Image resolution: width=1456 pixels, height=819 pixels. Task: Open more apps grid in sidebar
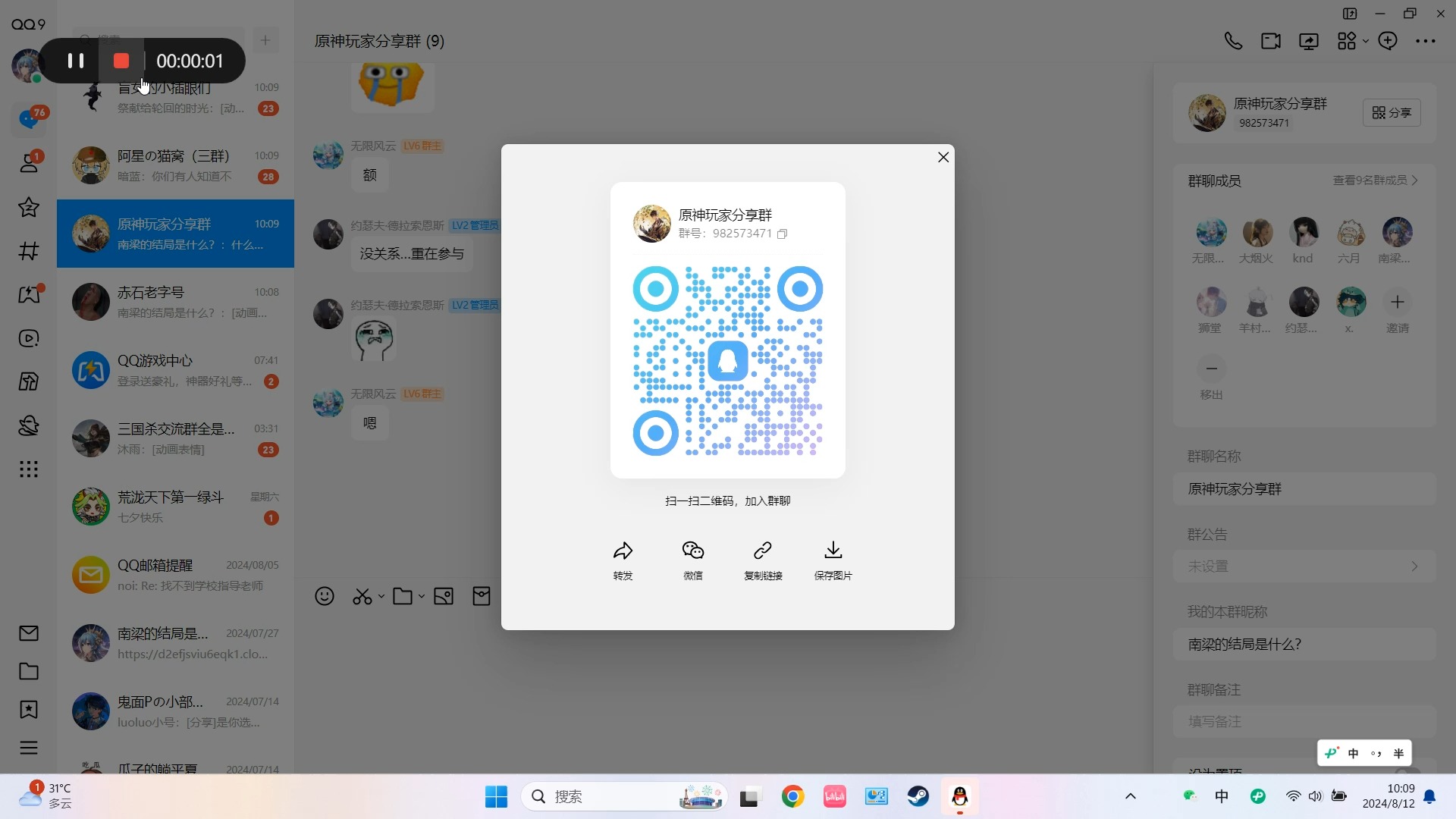click(x=29, y=469)
